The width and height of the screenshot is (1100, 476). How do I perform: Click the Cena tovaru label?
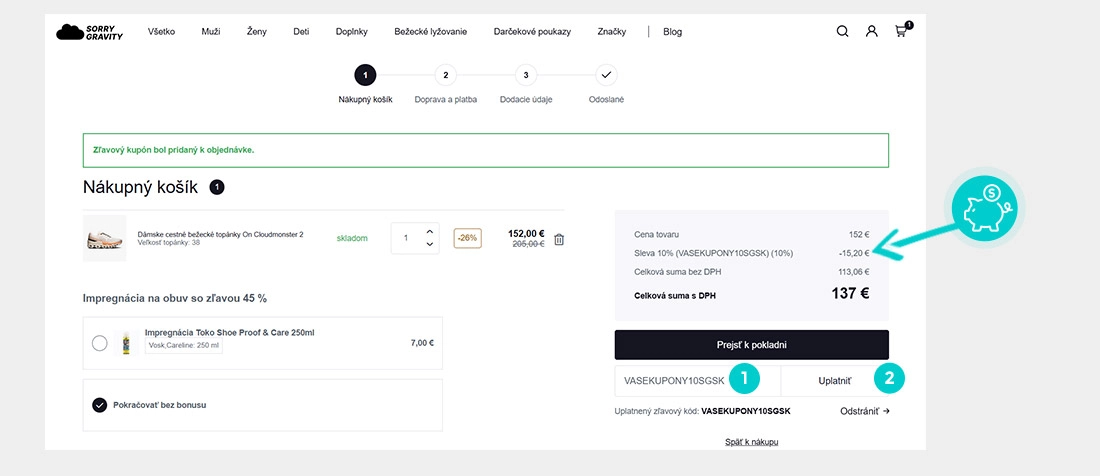(657, 234)
